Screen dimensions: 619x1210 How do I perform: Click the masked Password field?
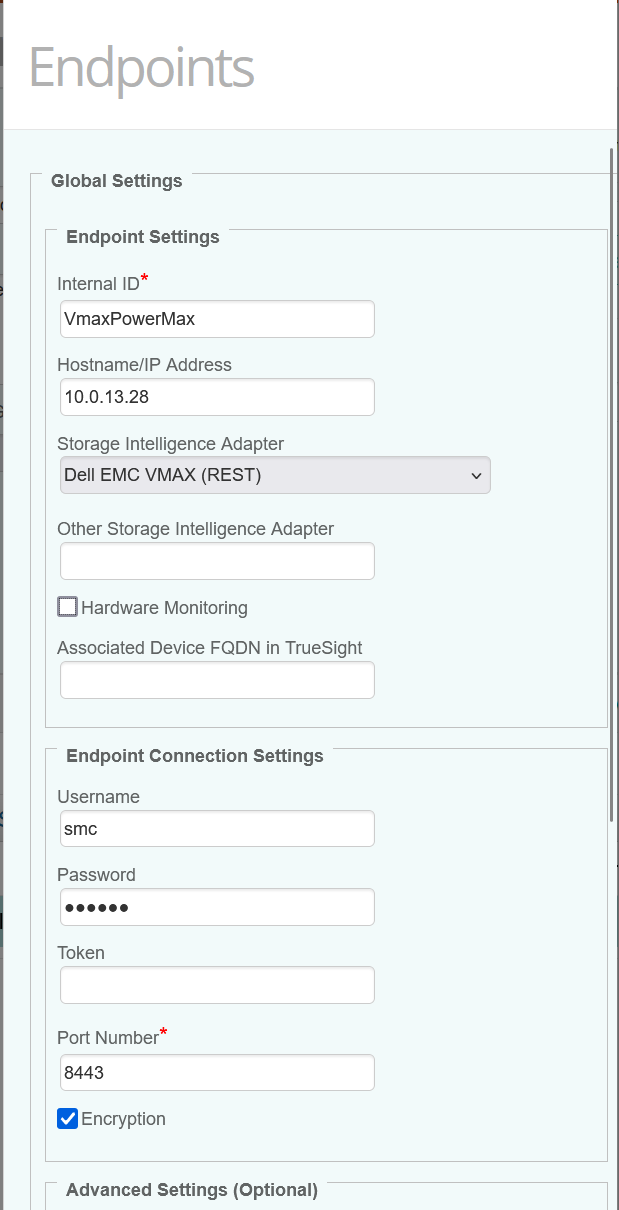point(216,907)
